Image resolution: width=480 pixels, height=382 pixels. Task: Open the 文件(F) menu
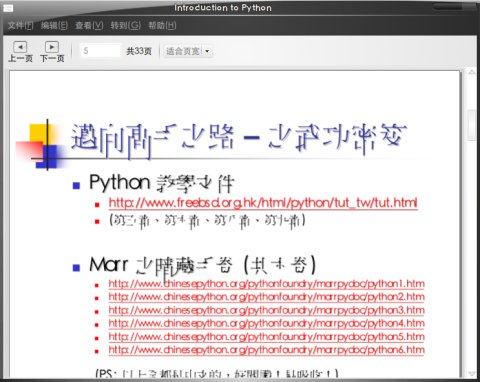(20, 25)
